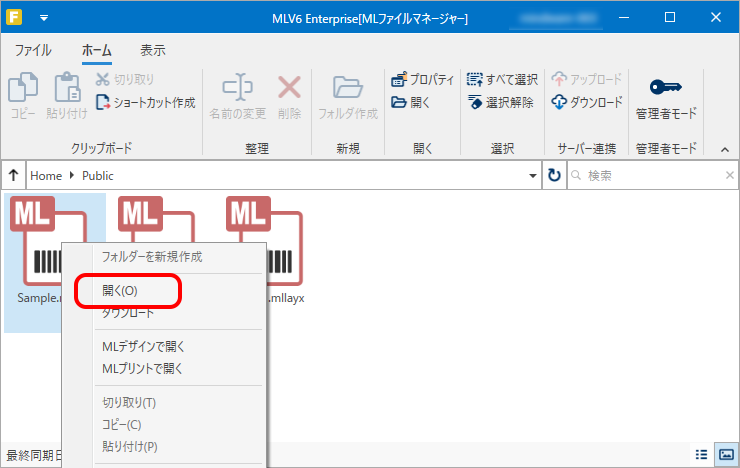Maximize the MLV6 Enterprise window
740x468 pixels.
pos(669,17)
